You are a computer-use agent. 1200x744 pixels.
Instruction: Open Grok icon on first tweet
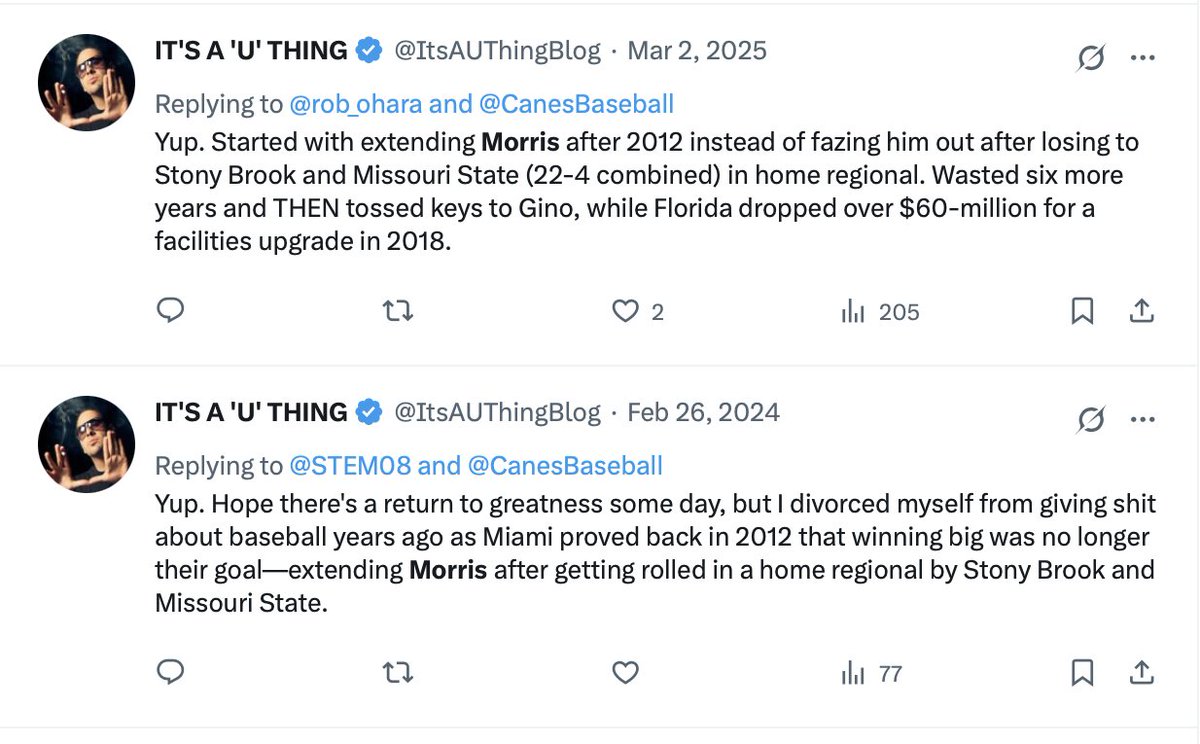pos(1091,59)
